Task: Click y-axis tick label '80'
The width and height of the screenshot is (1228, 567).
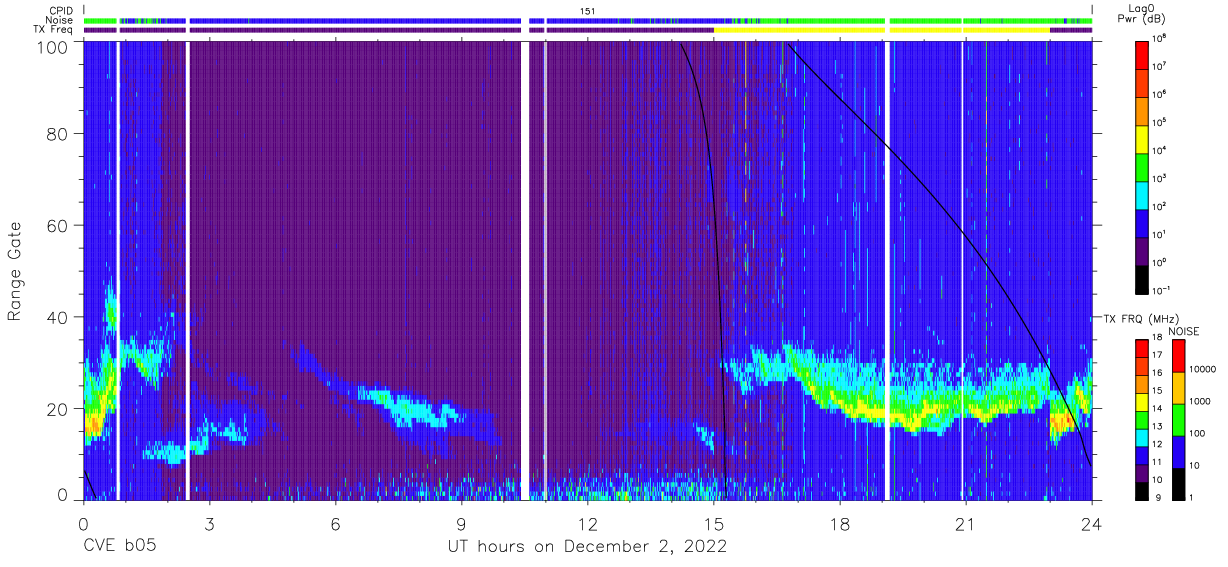Action: [58, 134]
